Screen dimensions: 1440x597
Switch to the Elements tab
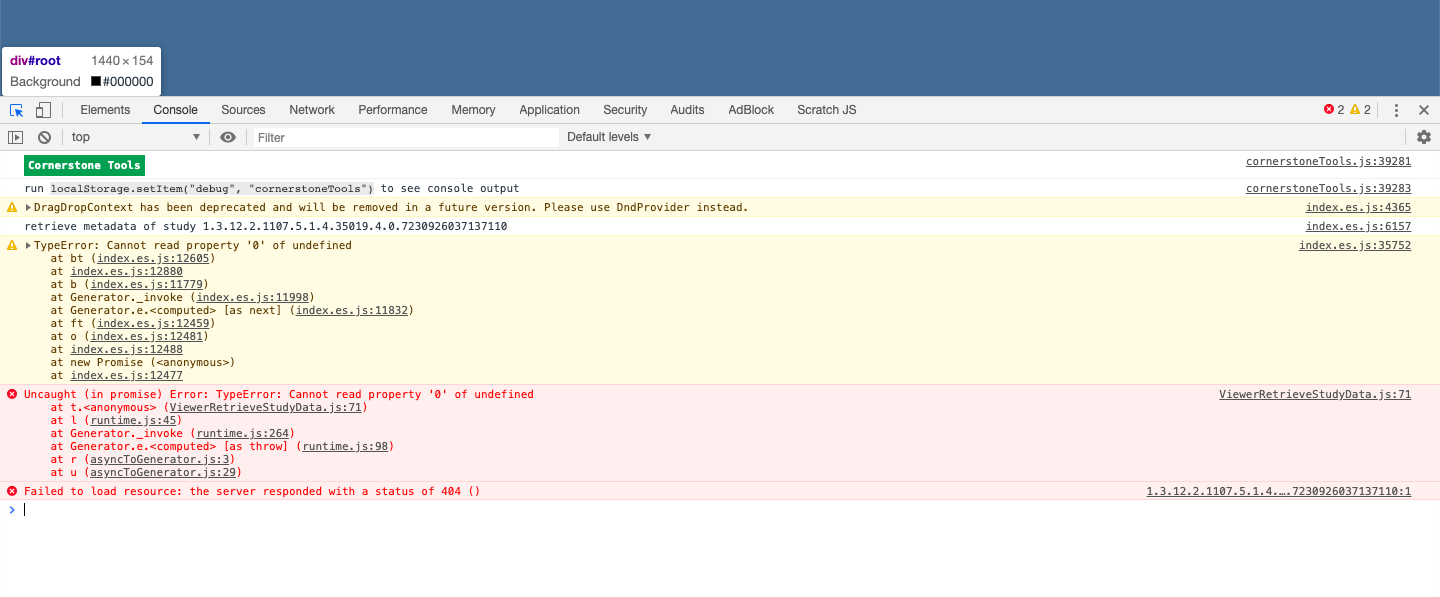[x=105, y=110]
